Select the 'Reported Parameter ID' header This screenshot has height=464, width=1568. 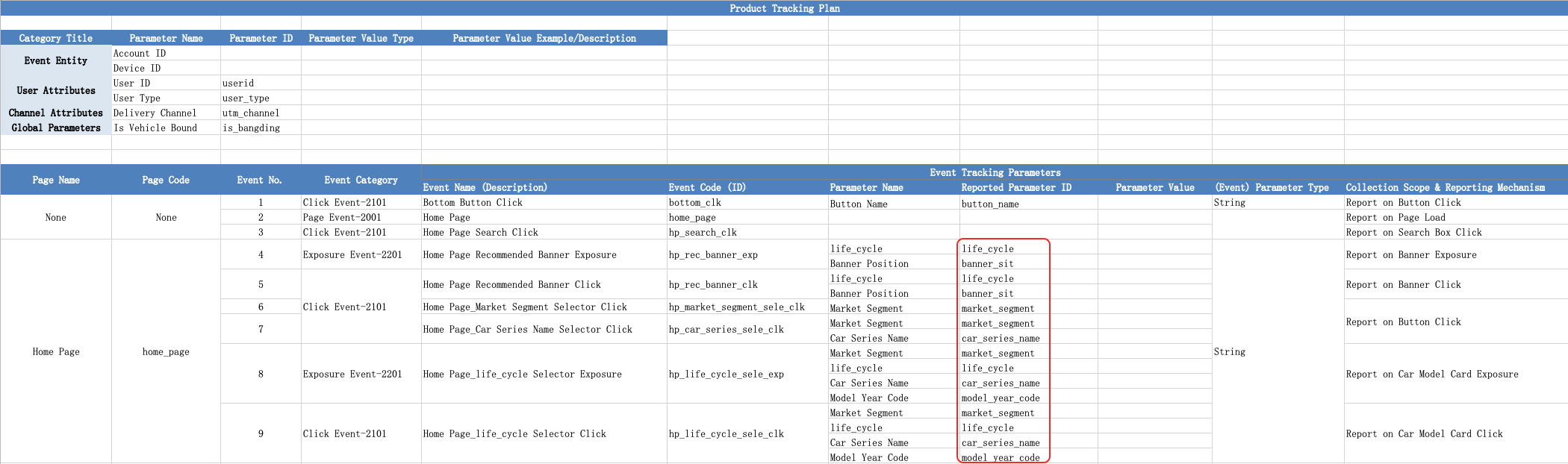click(1029, 187)
